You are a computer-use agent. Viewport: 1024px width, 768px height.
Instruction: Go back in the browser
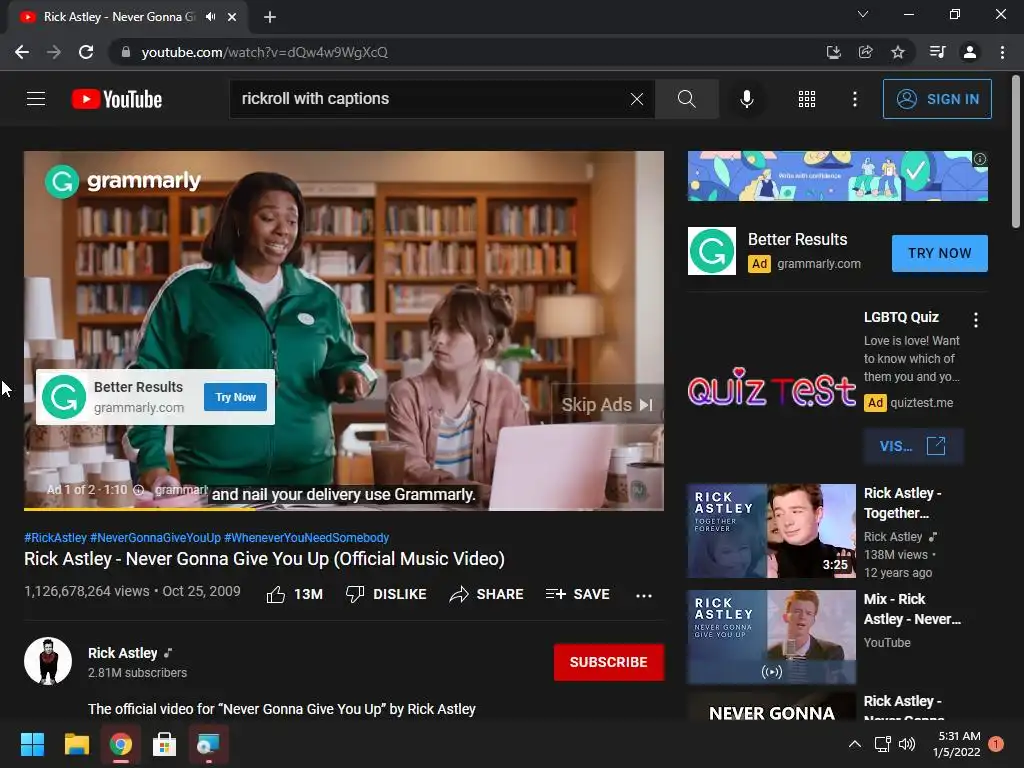click(22, 52)
